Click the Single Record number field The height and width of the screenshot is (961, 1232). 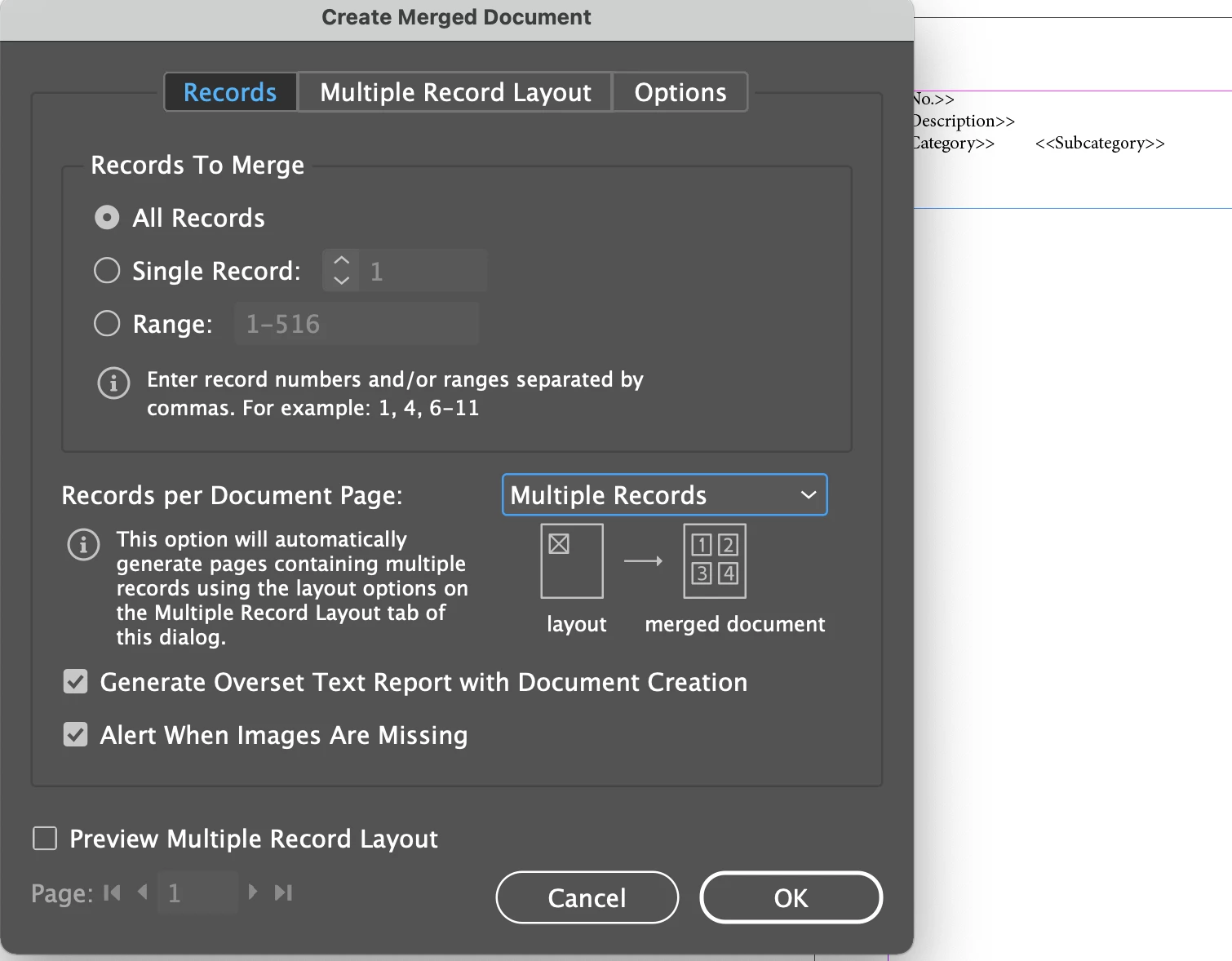(x=423, y=270)
